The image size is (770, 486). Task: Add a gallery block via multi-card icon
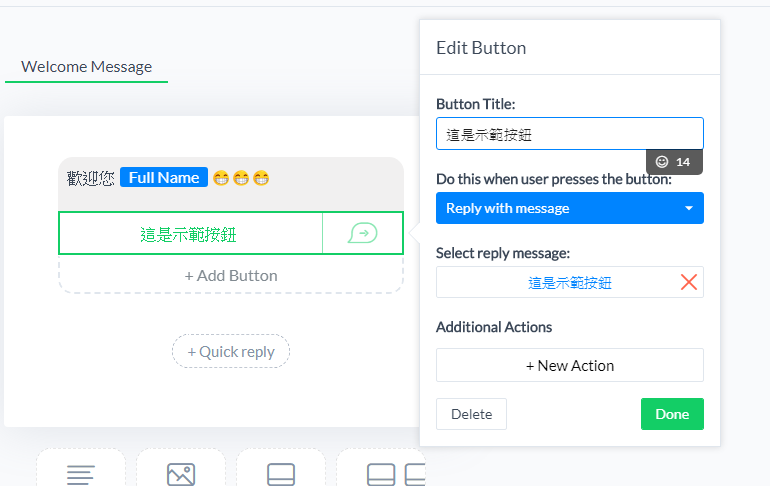click(x=396, y=475)
